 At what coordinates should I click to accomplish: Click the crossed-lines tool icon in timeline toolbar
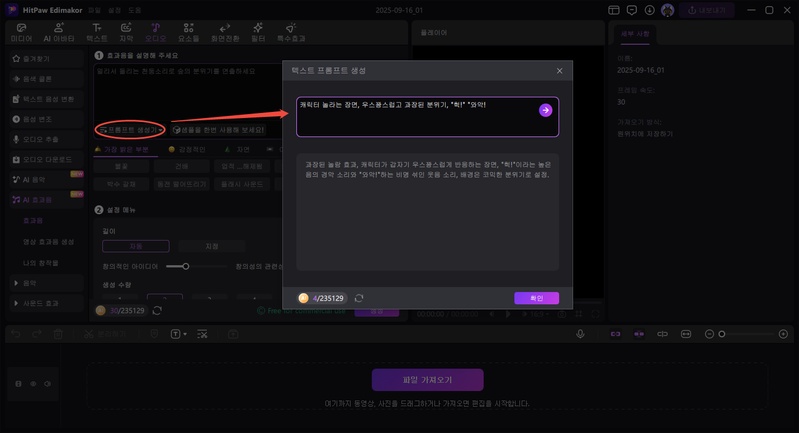[202, 334]
